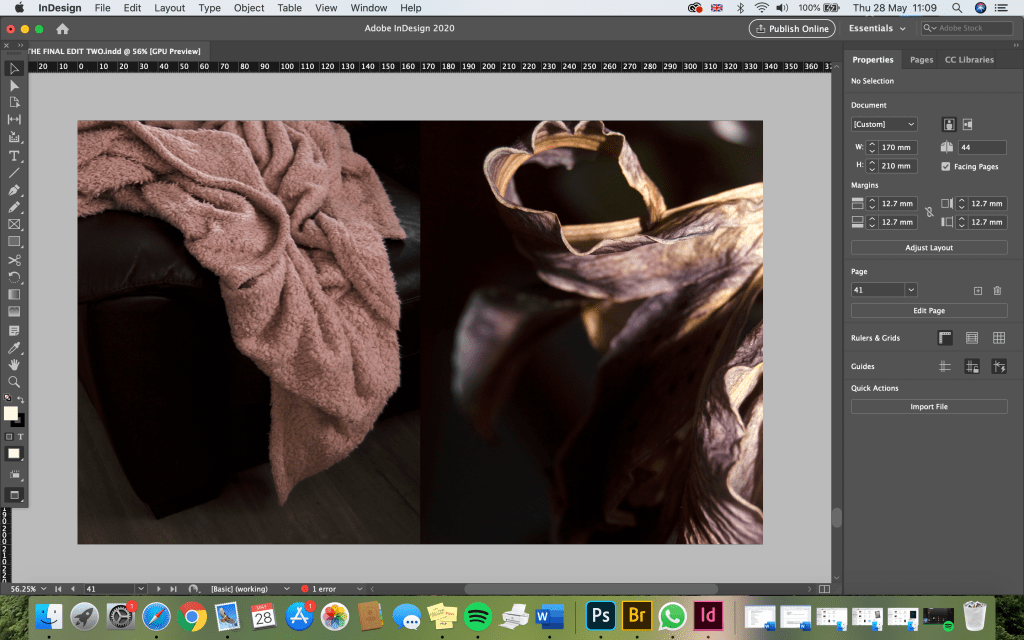Viewport: 1024px width, 640px height.
Task: Click the fill color swatch
Action: 11,413
